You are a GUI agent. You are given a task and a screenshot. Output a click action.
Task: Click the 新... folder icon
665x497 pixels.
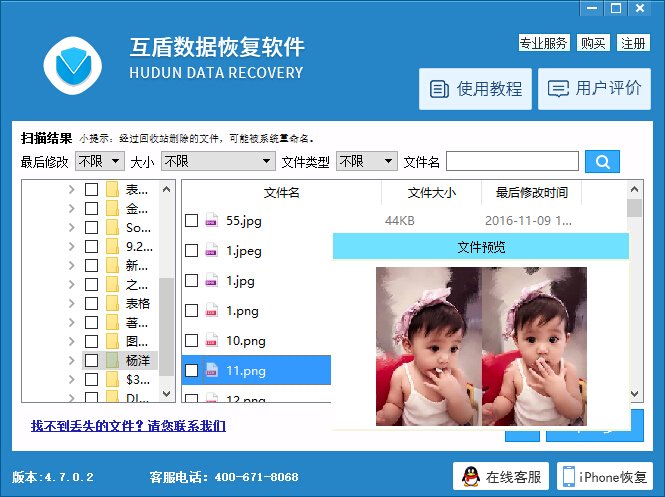tap(112, 265)
